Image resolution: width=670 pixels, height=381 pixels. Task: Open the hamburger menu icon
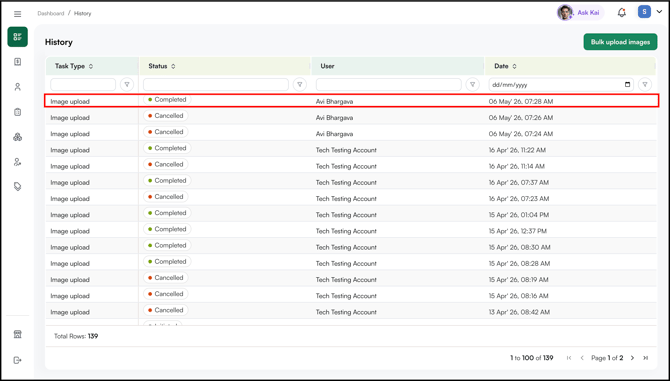(x=18, y=14)
